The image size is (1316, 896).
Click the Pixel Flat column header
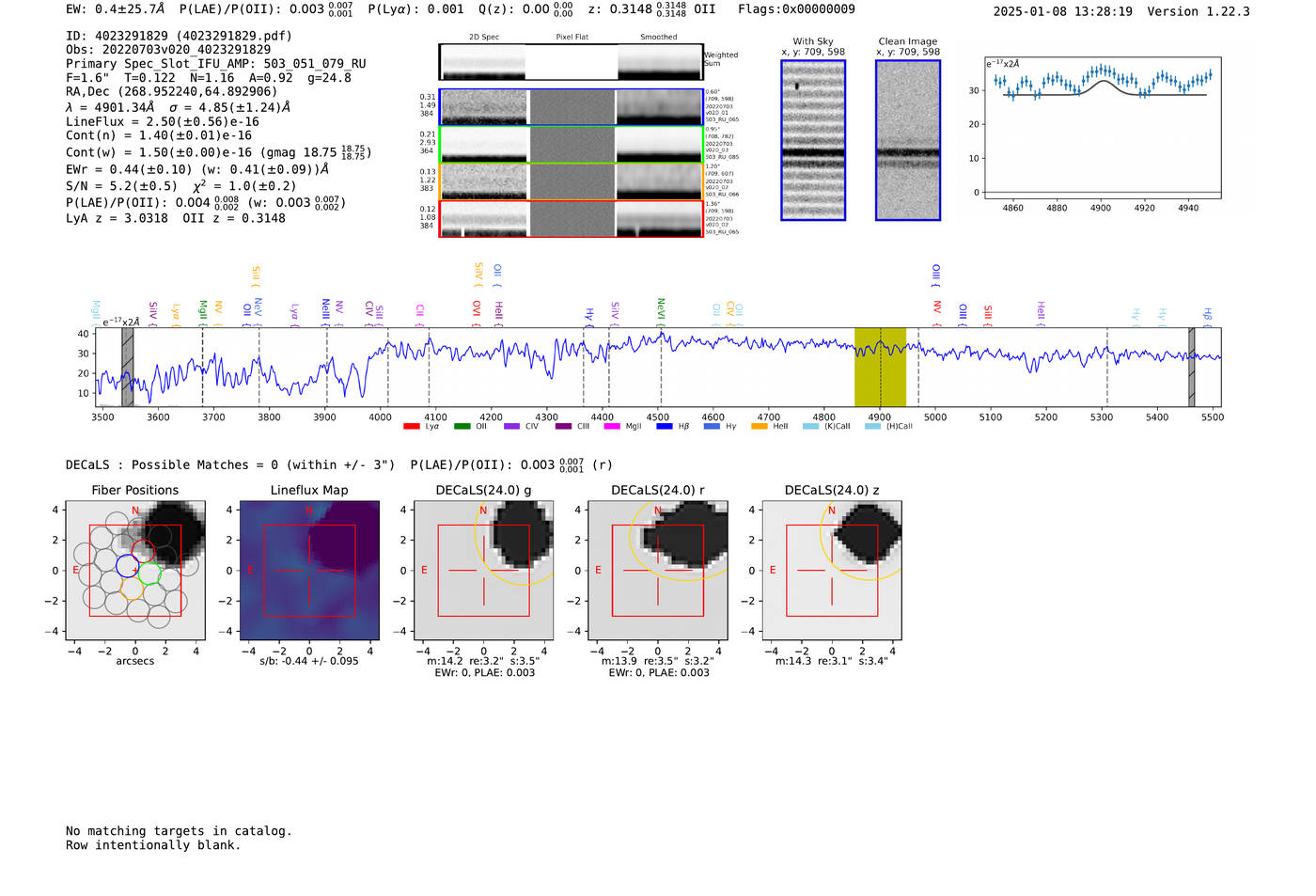(572, 38)
